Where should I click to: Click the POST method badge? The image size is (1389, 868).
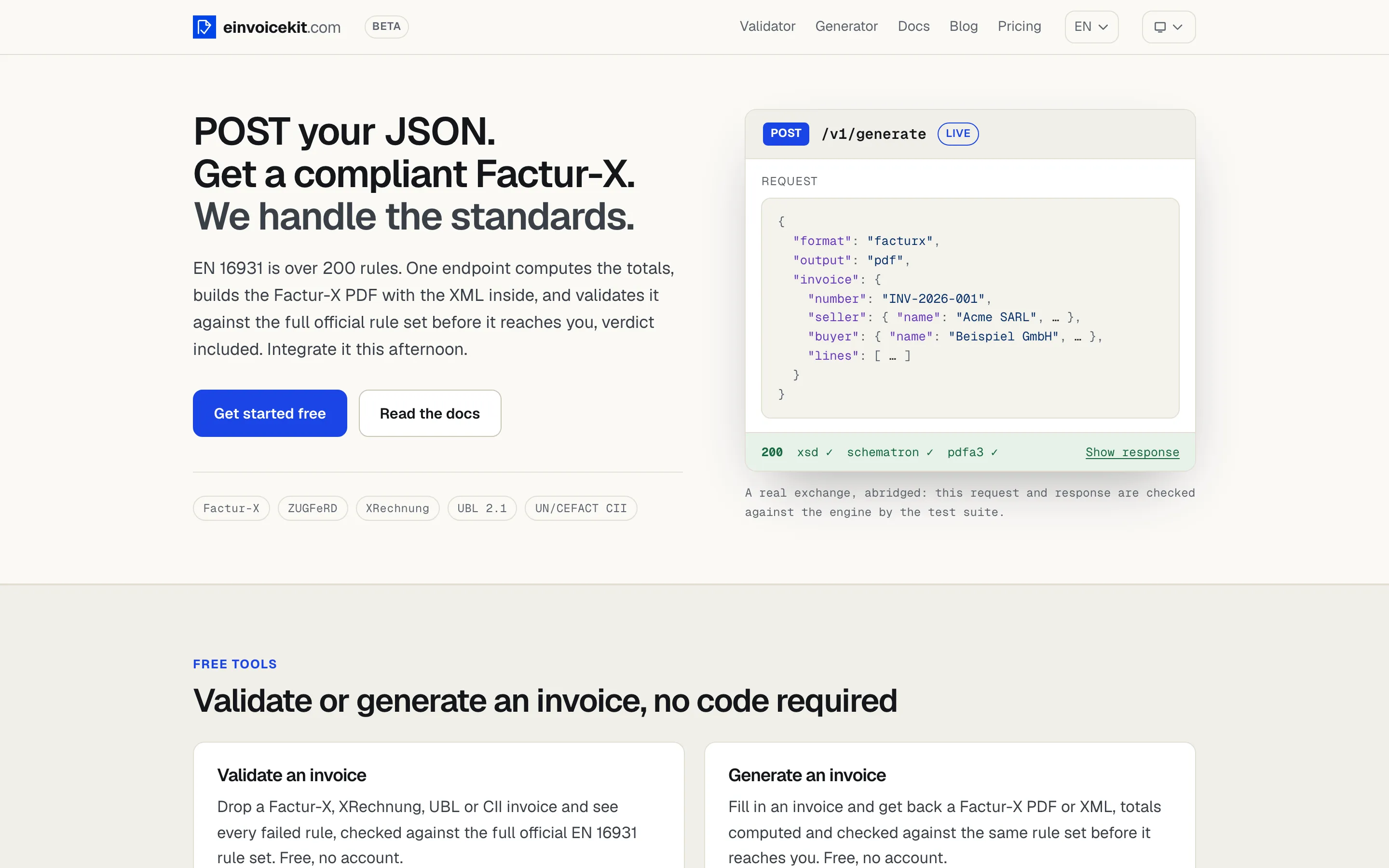pyautogui.click(x=786, y=134)
